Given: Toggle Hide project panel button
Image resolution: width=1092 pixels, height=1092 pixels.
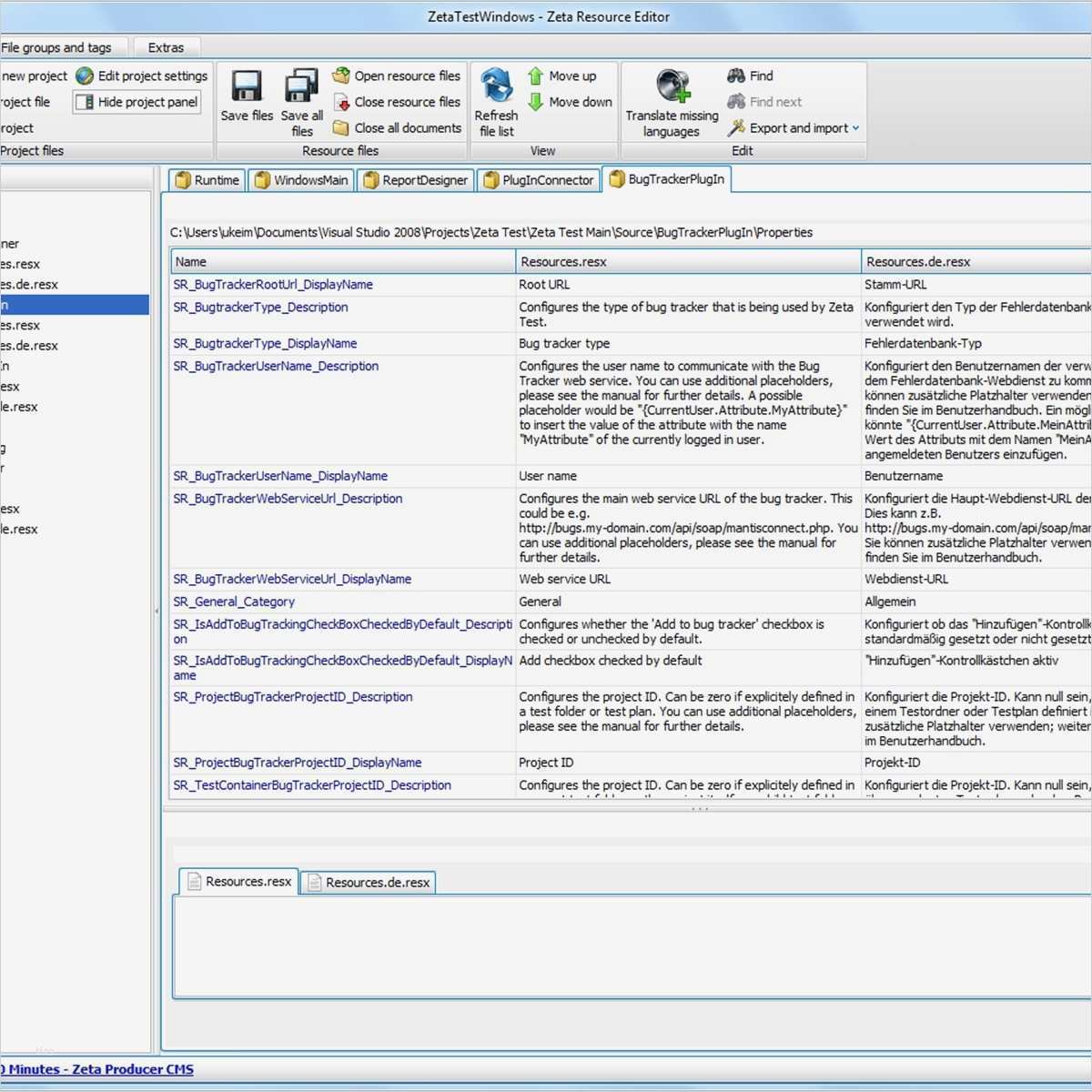Looking at the screenshot, I should pos(137,102).
